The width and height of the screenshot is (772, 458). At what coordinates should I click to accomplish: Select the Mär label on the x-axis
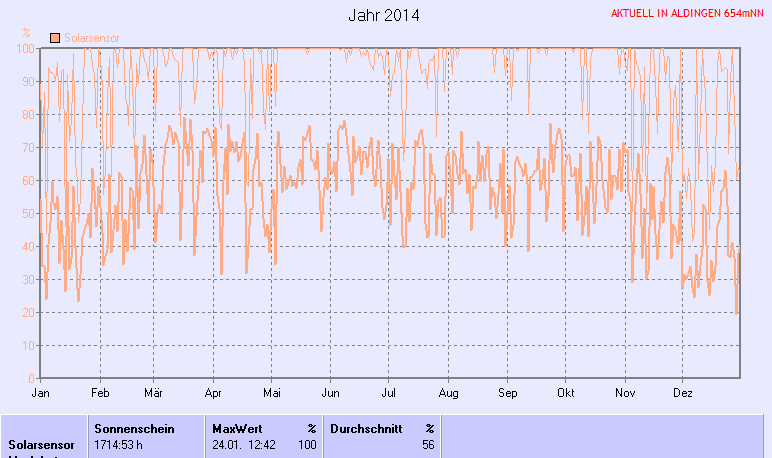coord(153,393)
